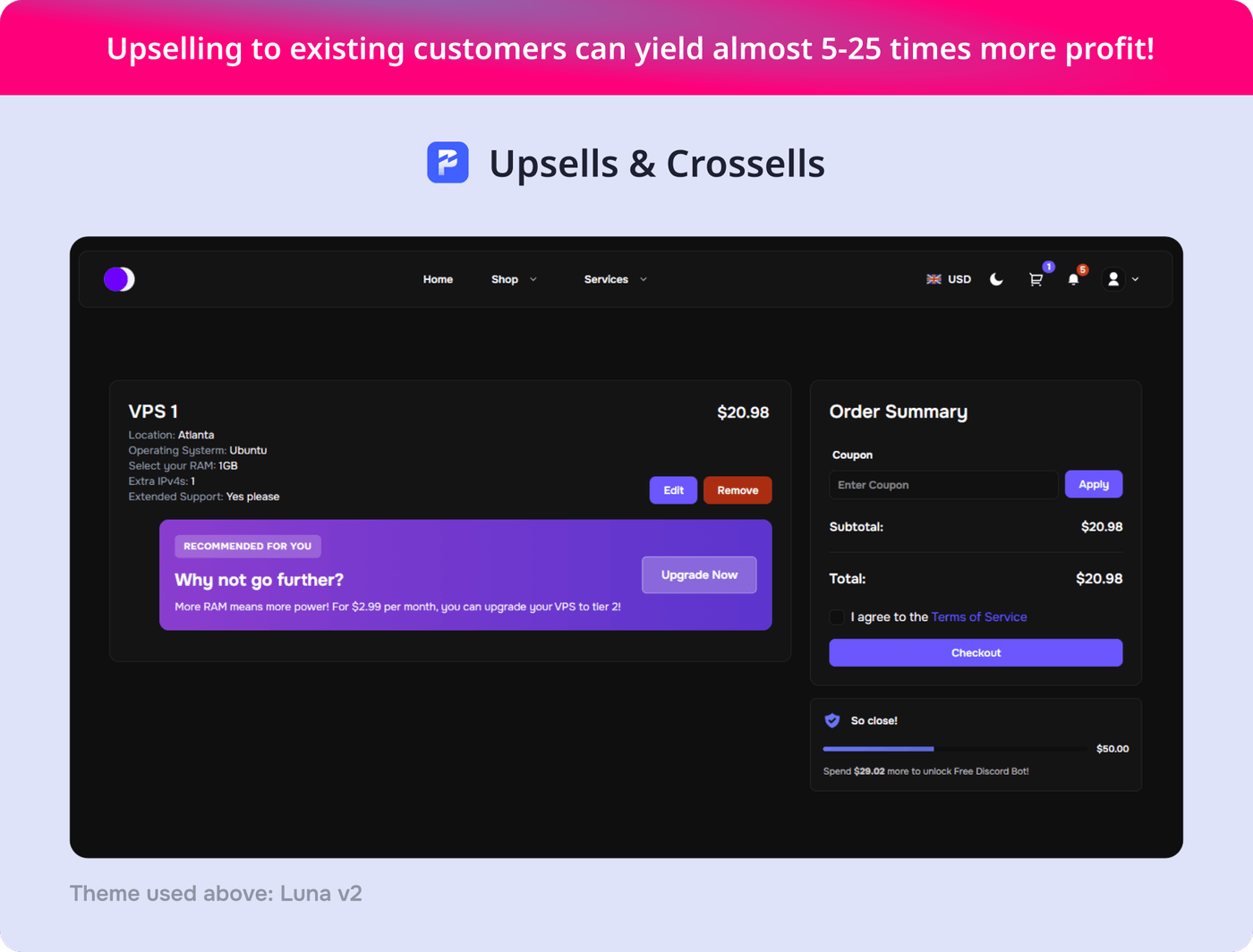Open the shopping cart icon
This screenshot has width=1253, height=952.
pyautogui.click(x=1036, y=279)
